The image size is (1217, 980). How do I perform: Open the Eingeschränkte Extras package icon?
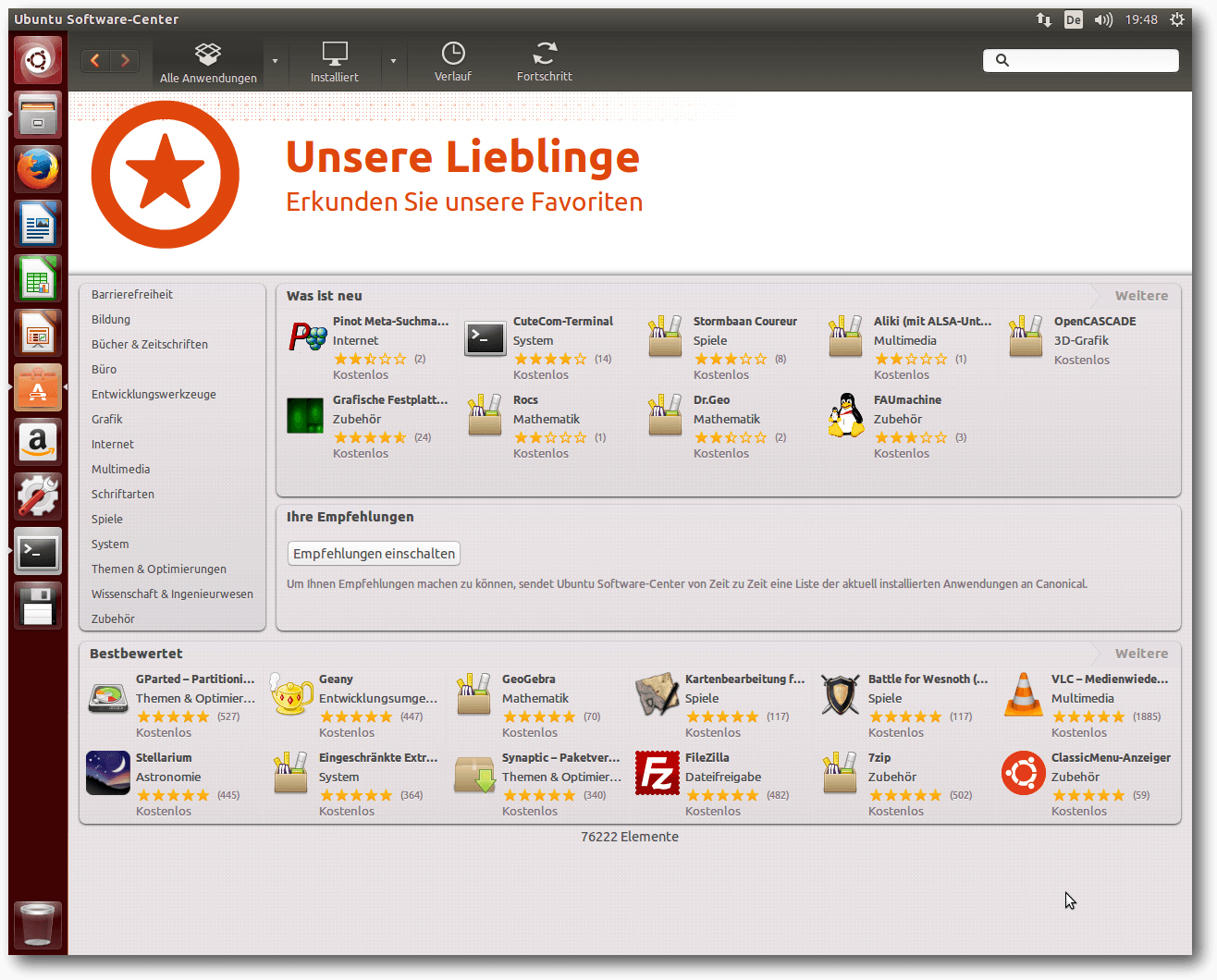pyautogui.click(x=290, y=773)
